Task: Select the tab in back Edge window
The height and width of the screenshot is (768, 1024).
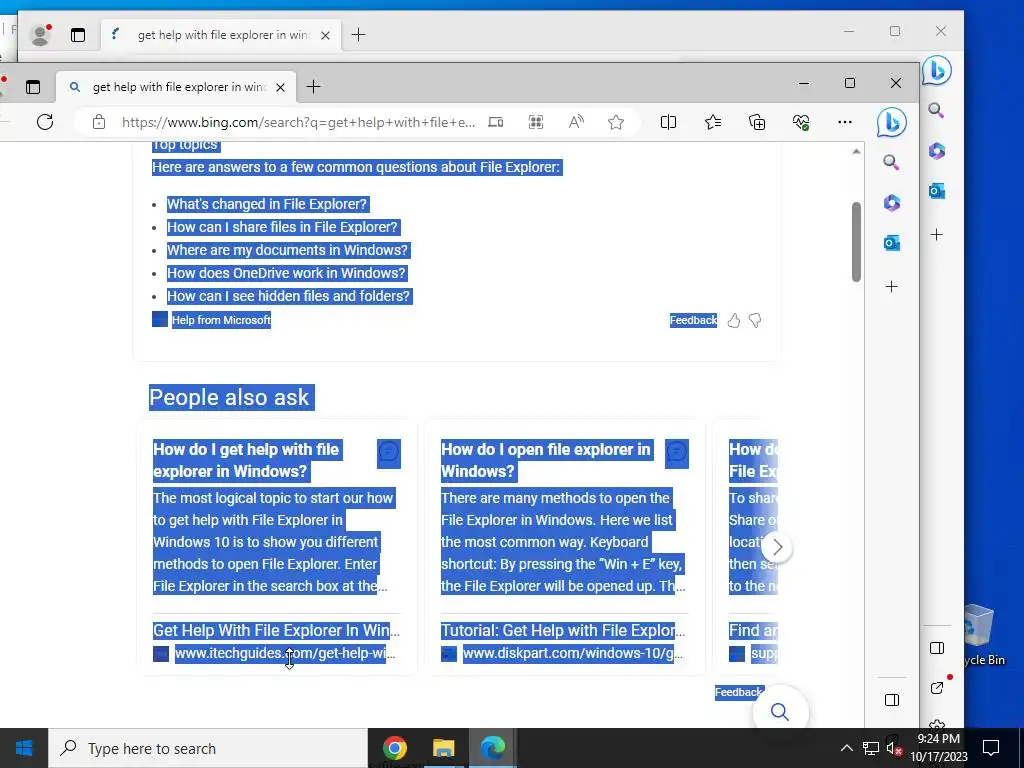Action: point(221,35)
